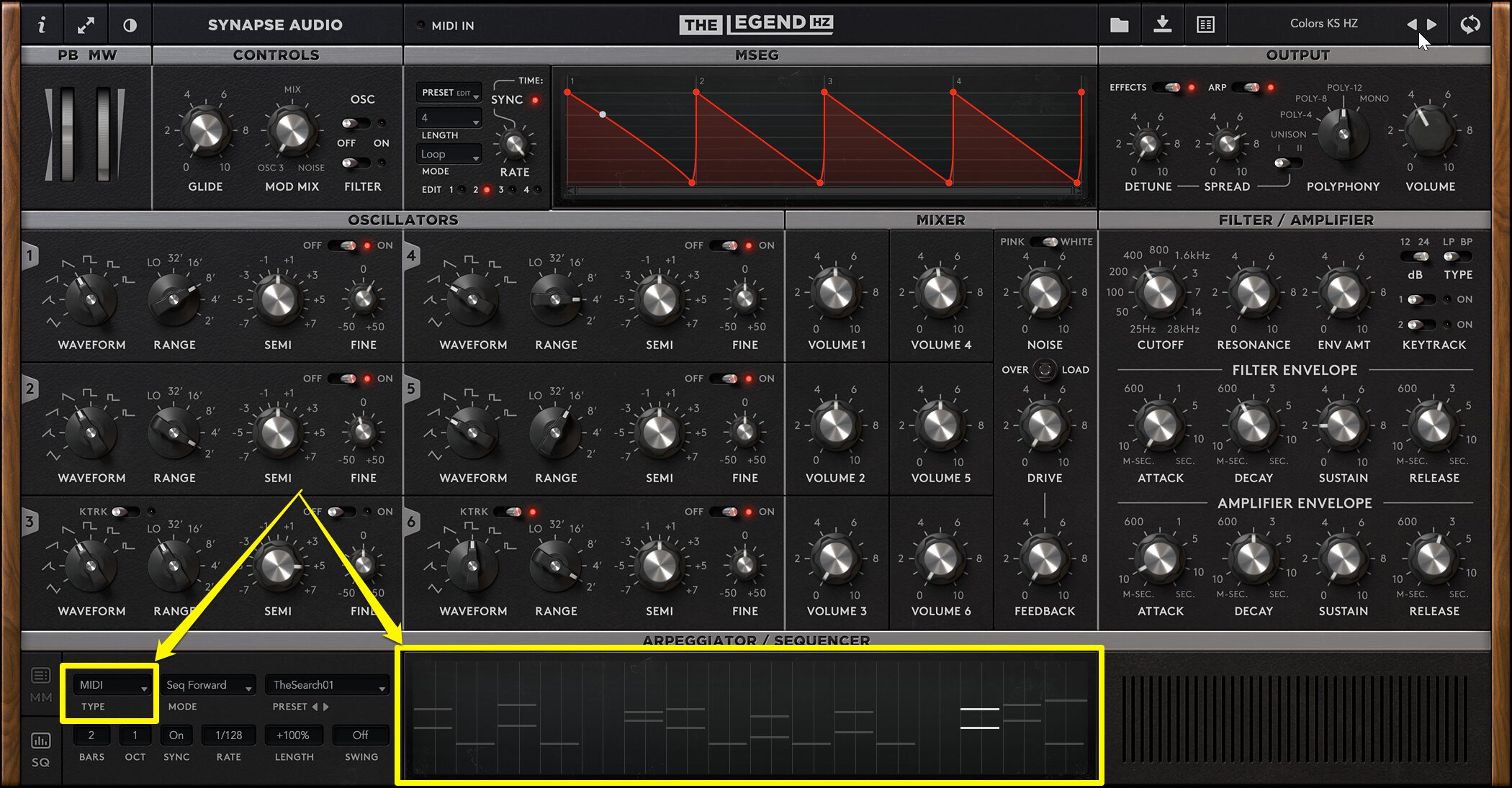Open the MSEG Preset Edit dropdown
Screen dimensions: 1512x788
(x=449, y=93)
